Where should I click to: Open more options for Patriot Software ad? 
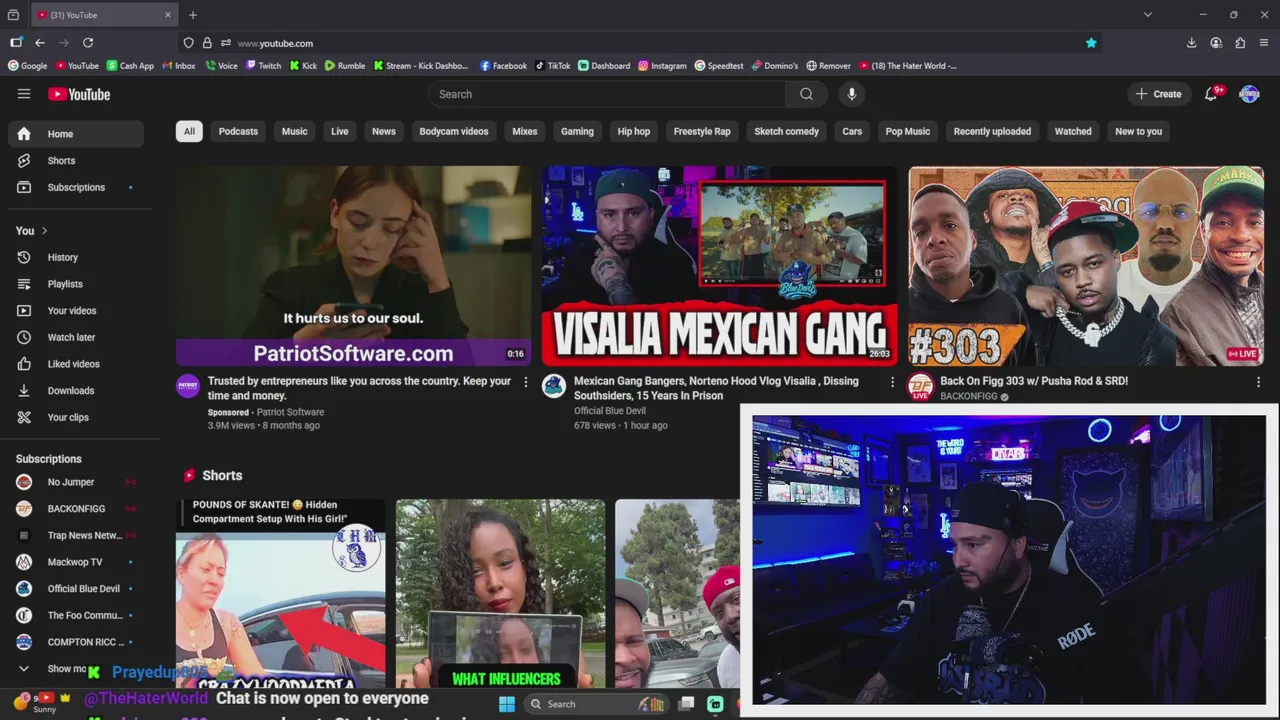tap(526, 382)
